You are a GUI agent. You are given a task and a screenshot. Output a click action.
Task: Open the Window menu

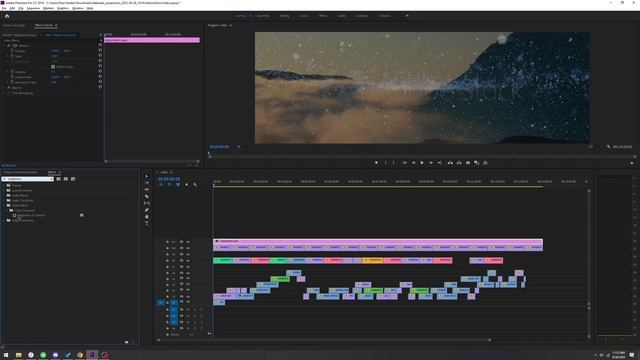pos(78,8)
